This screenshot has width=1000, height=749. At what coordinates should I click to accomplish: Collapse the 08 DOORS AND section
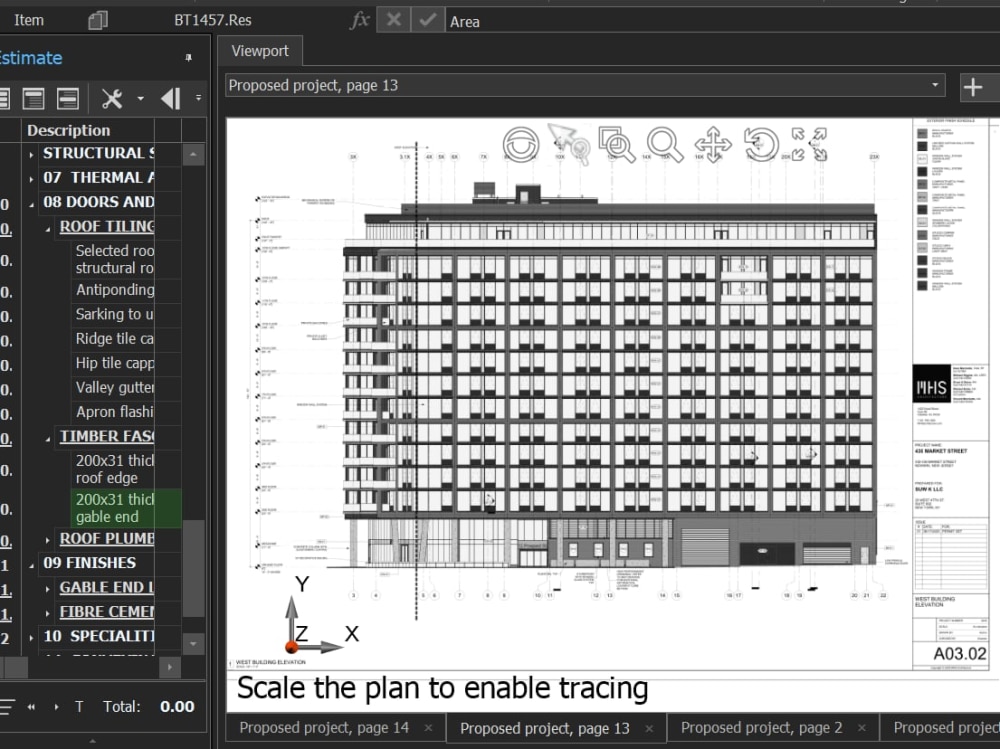pos(31,204)
